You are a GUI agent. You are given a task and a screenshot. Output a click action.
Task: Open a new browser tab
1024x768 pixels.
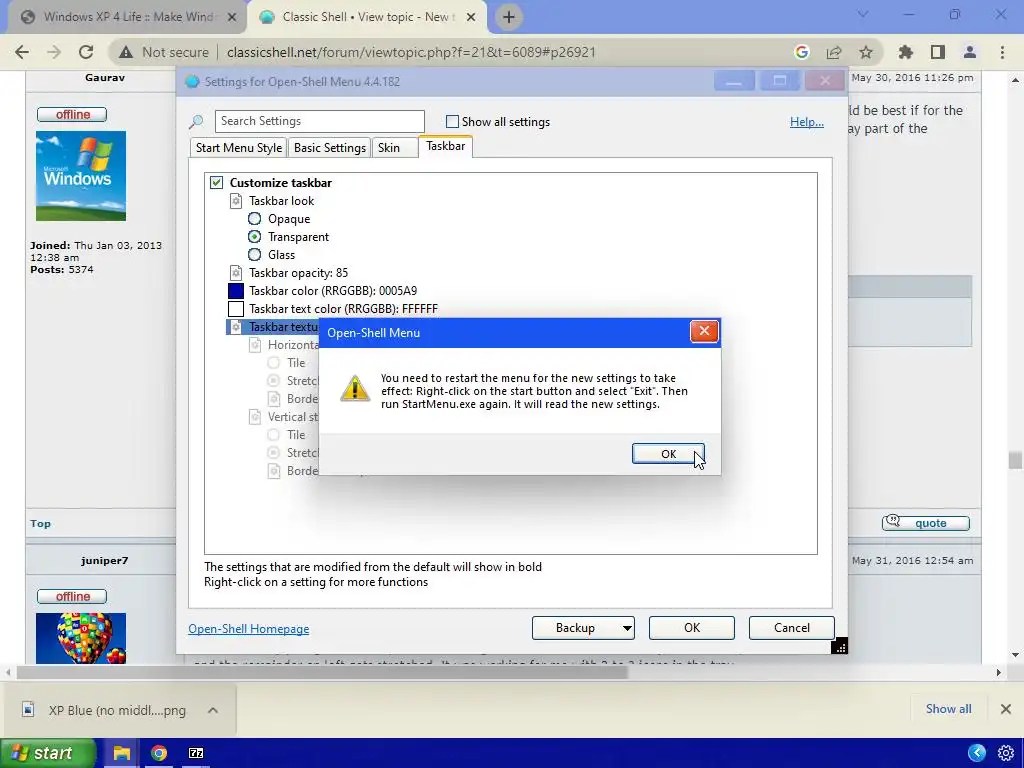[x=509, y=18]
